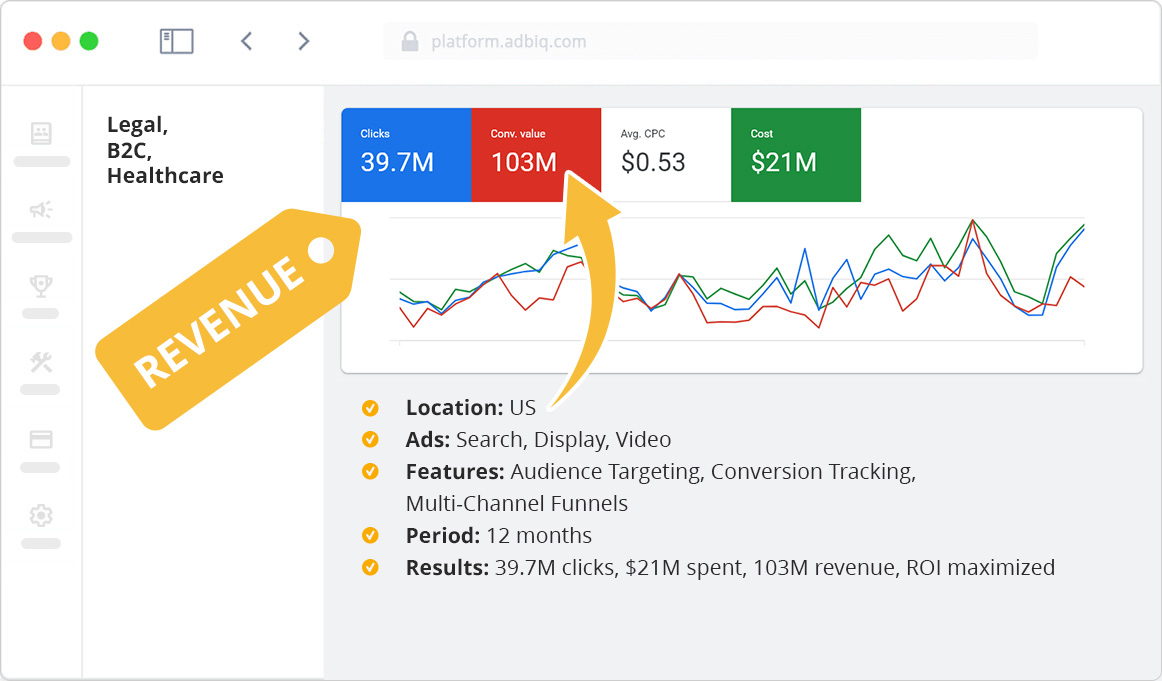The width and height of the screenshot is (1162, 681).
Task: Click the Legal, B2C, Healthcare heading
Action: coord(165,150)
